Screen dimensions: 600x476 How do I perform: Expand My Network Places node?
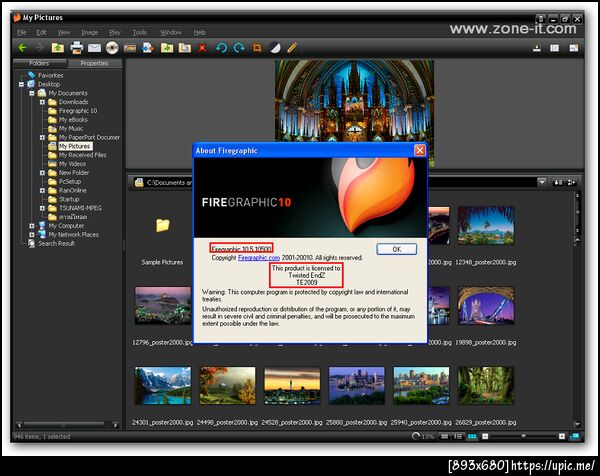(x=32, y=235)
